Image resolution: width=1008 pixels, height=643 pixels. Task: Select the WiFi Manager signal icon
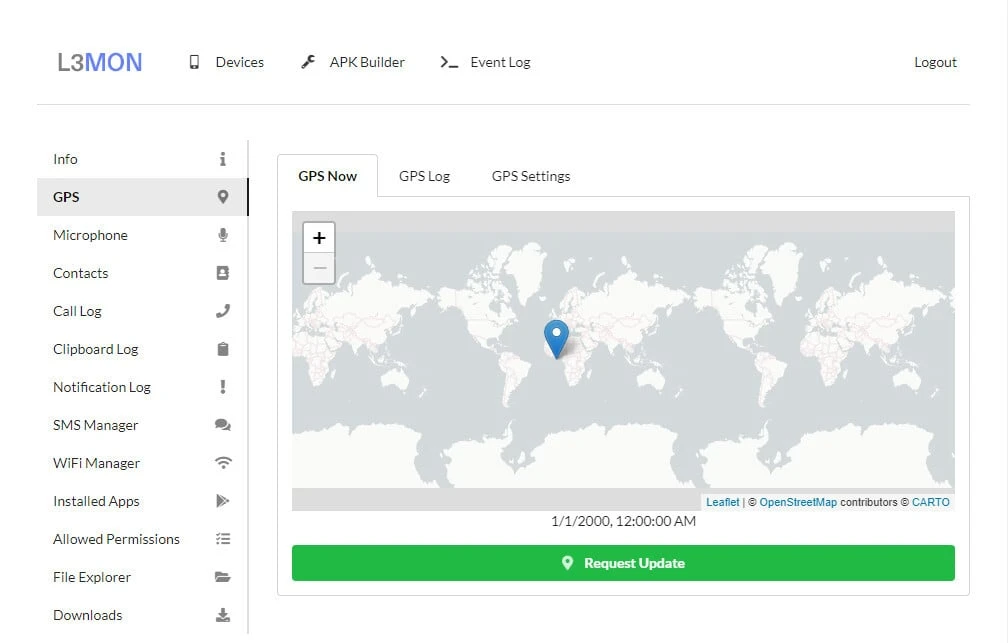click(x=222, y=463)
